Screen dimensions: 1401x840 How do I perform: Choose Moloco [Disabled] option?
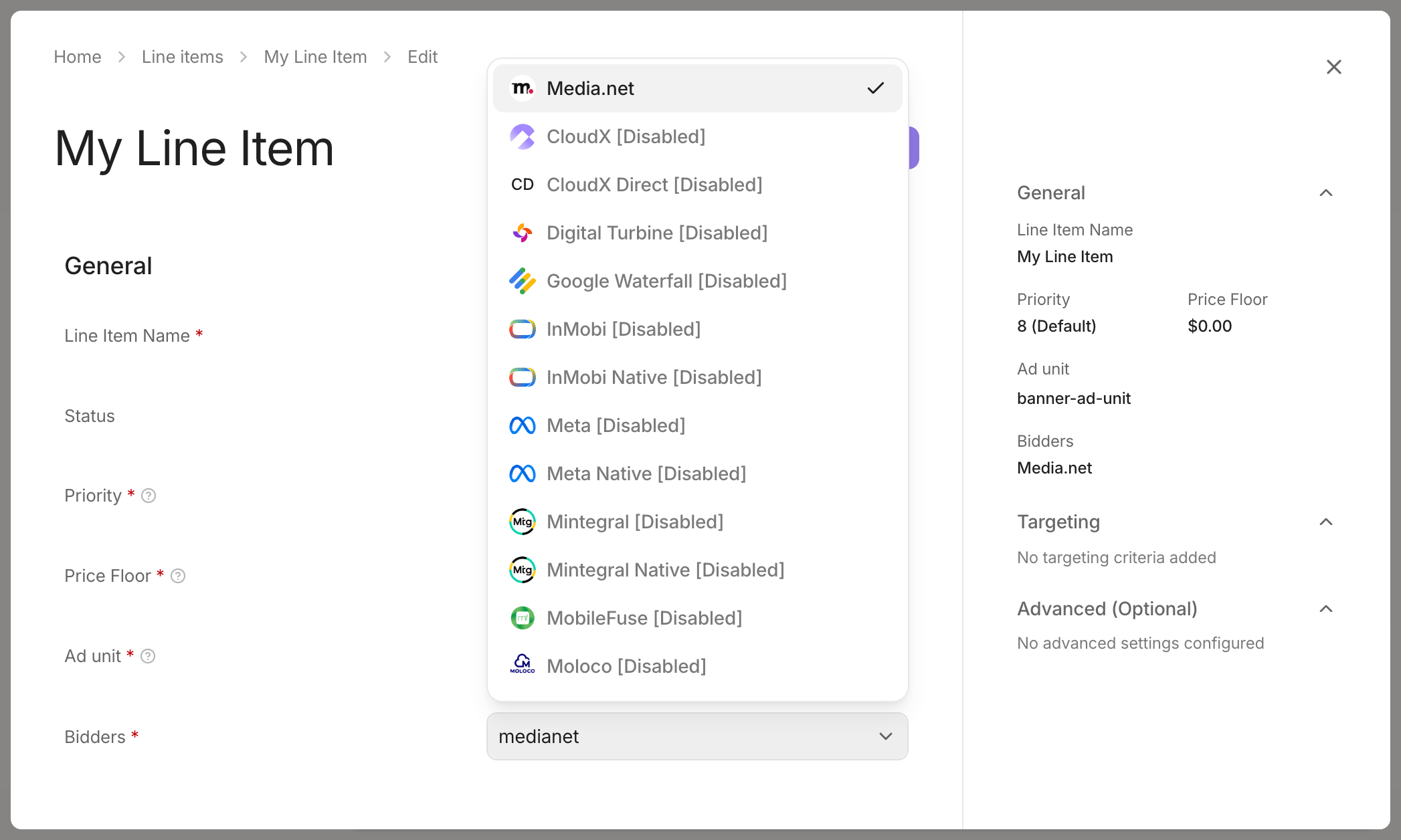pyautogui.click(x=698, y=666)
